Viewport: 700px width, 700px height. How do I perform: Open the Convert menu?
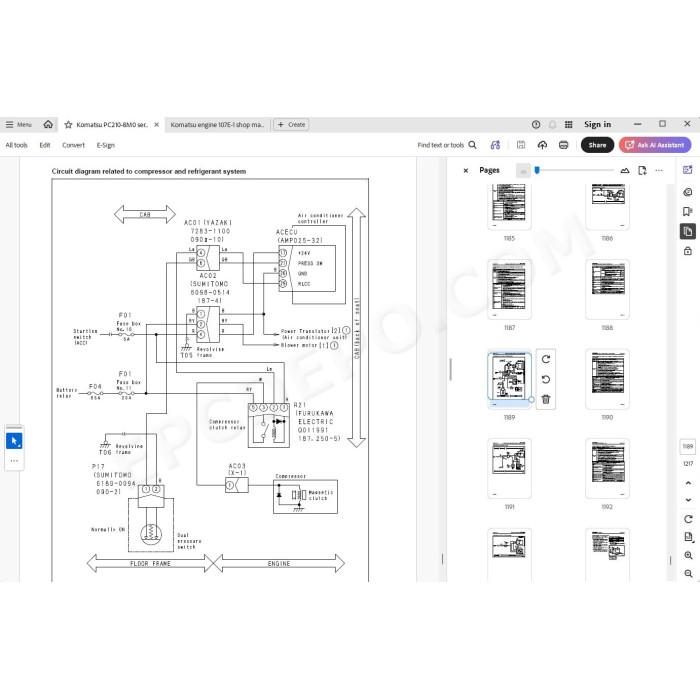point(73,145)
